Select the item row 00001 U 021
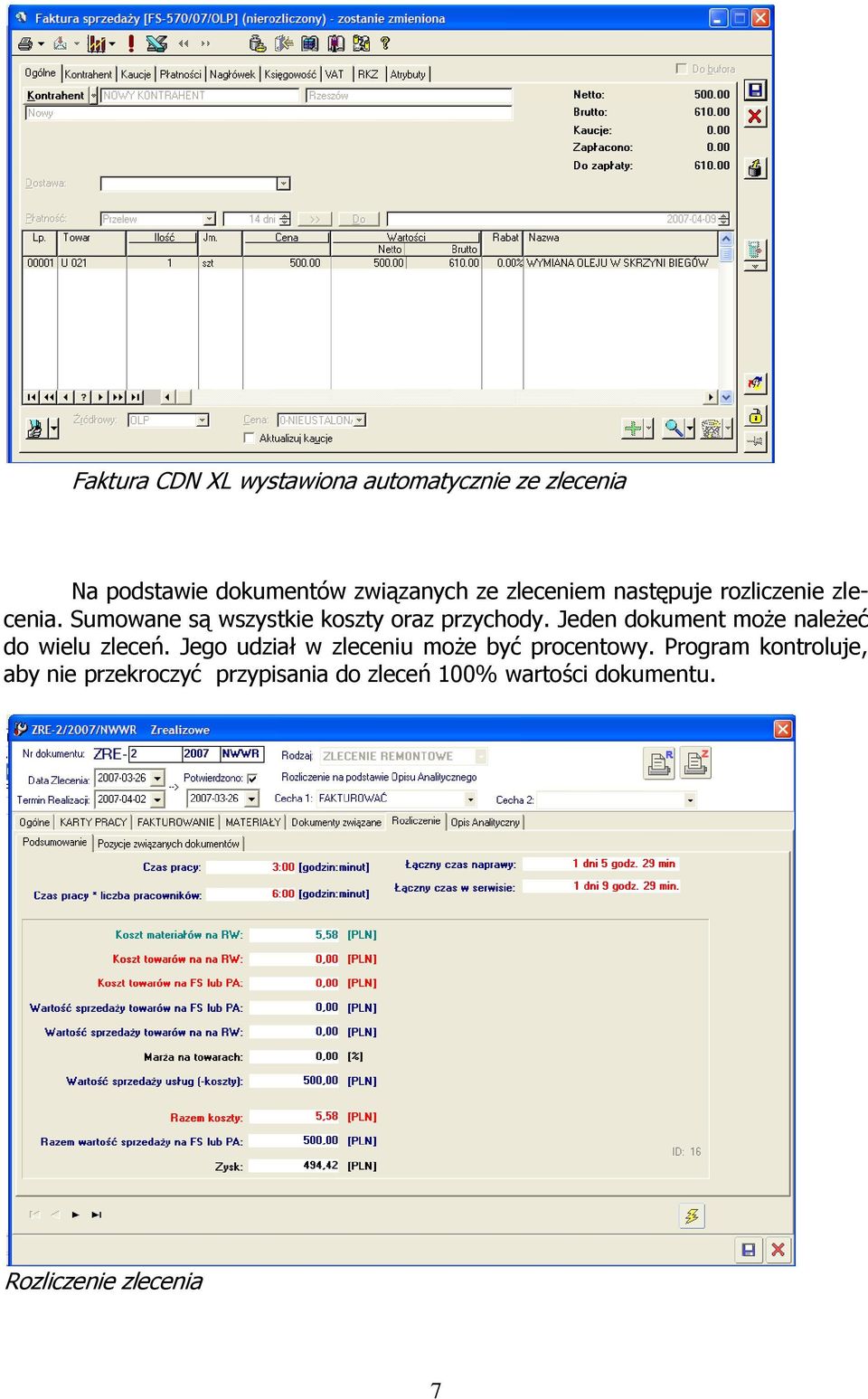Image resolution: width=868 pixels, height=1399 pixels. [x=369, y=263]
